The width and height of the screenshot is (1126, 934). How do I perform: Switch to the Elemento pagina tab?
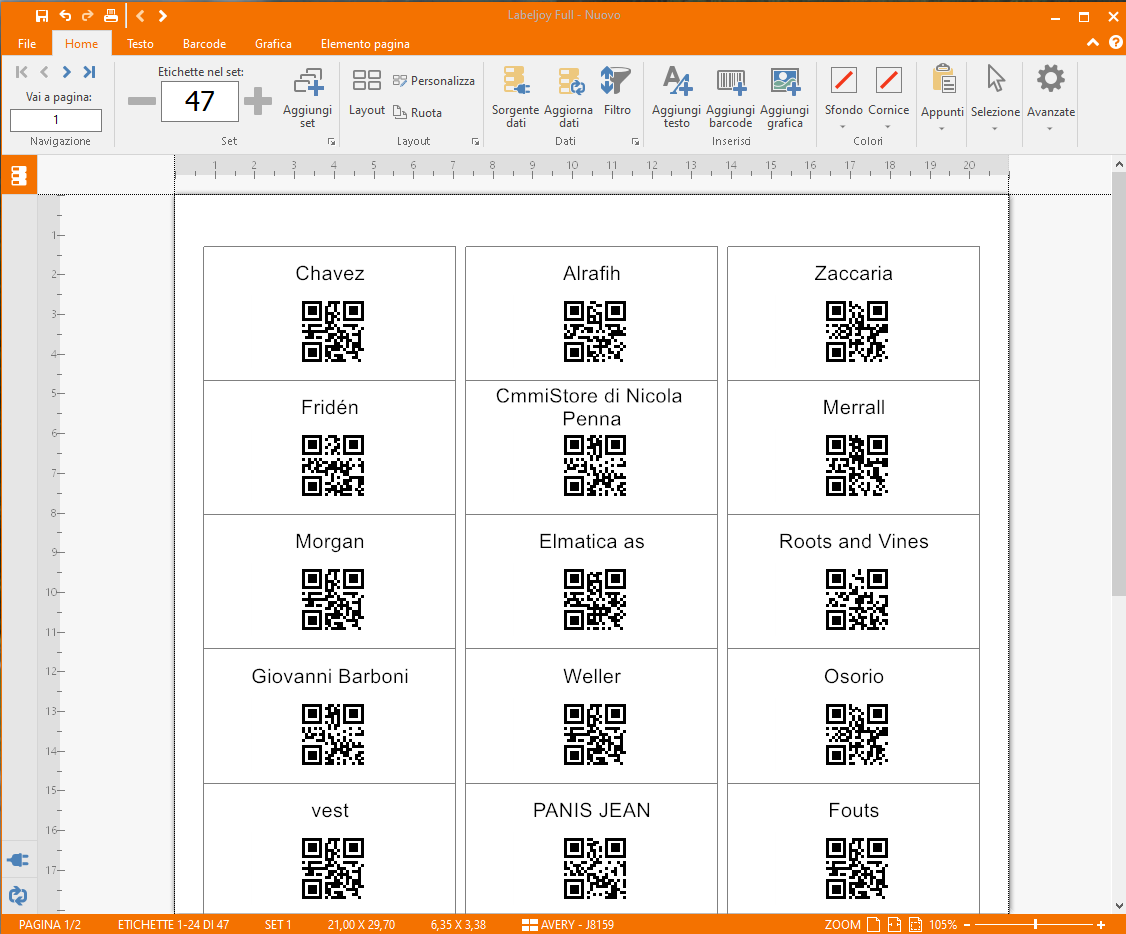point(365,44)
